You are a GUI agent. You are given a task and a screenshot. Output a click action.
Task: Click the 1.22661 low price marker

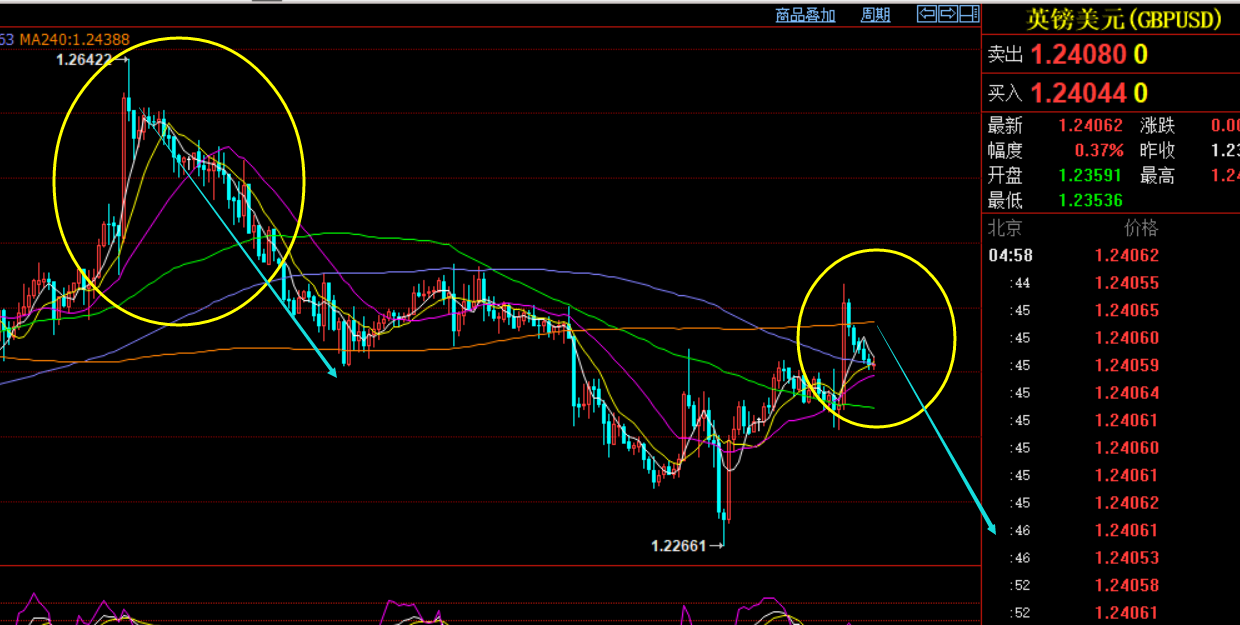pos(679,545)
